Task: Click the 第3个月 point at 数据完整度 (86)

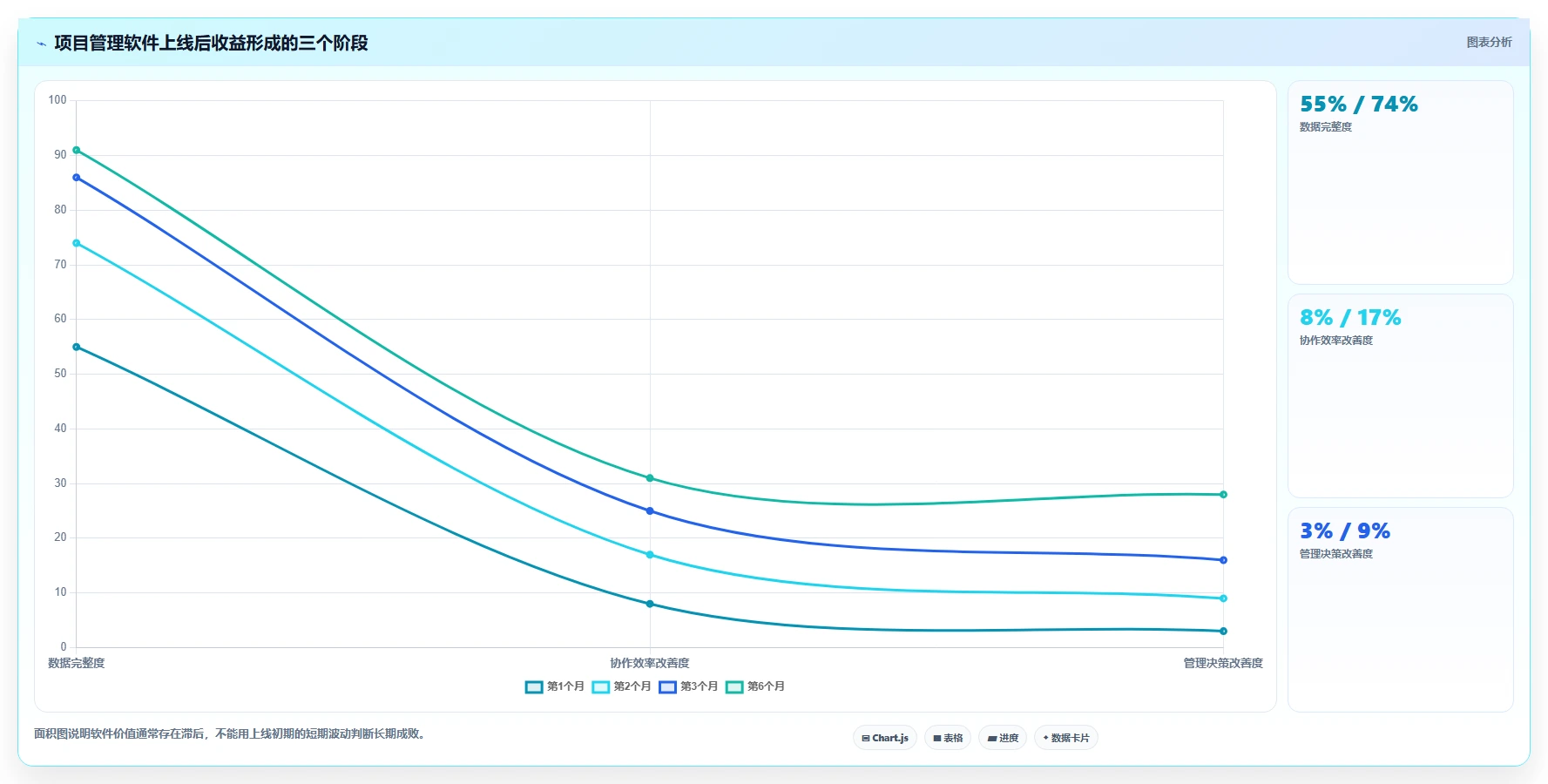Action: (77, 178)
